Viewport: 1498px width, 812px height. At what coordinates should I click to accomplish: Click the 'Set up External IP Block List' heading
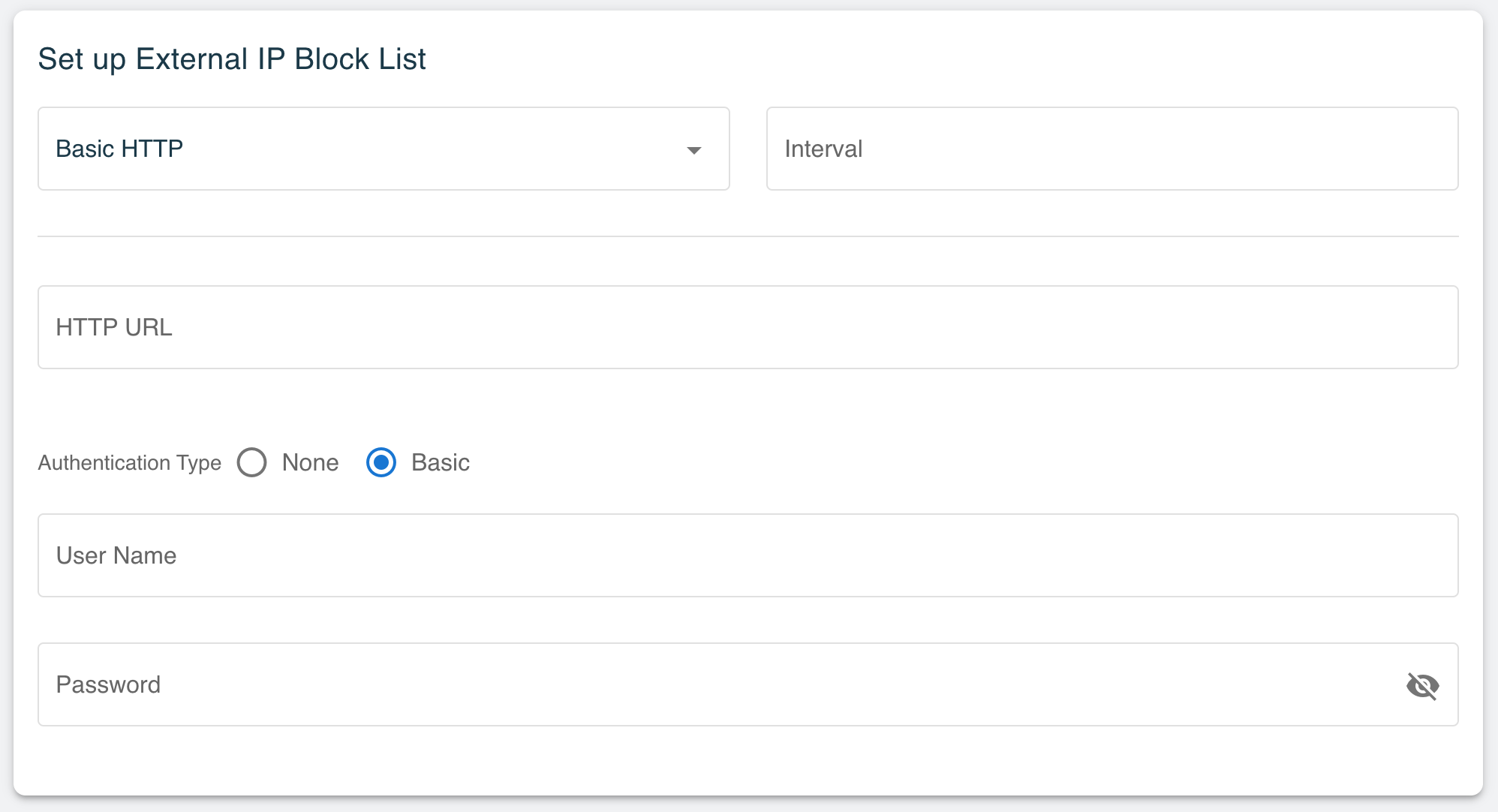(232, 59)
